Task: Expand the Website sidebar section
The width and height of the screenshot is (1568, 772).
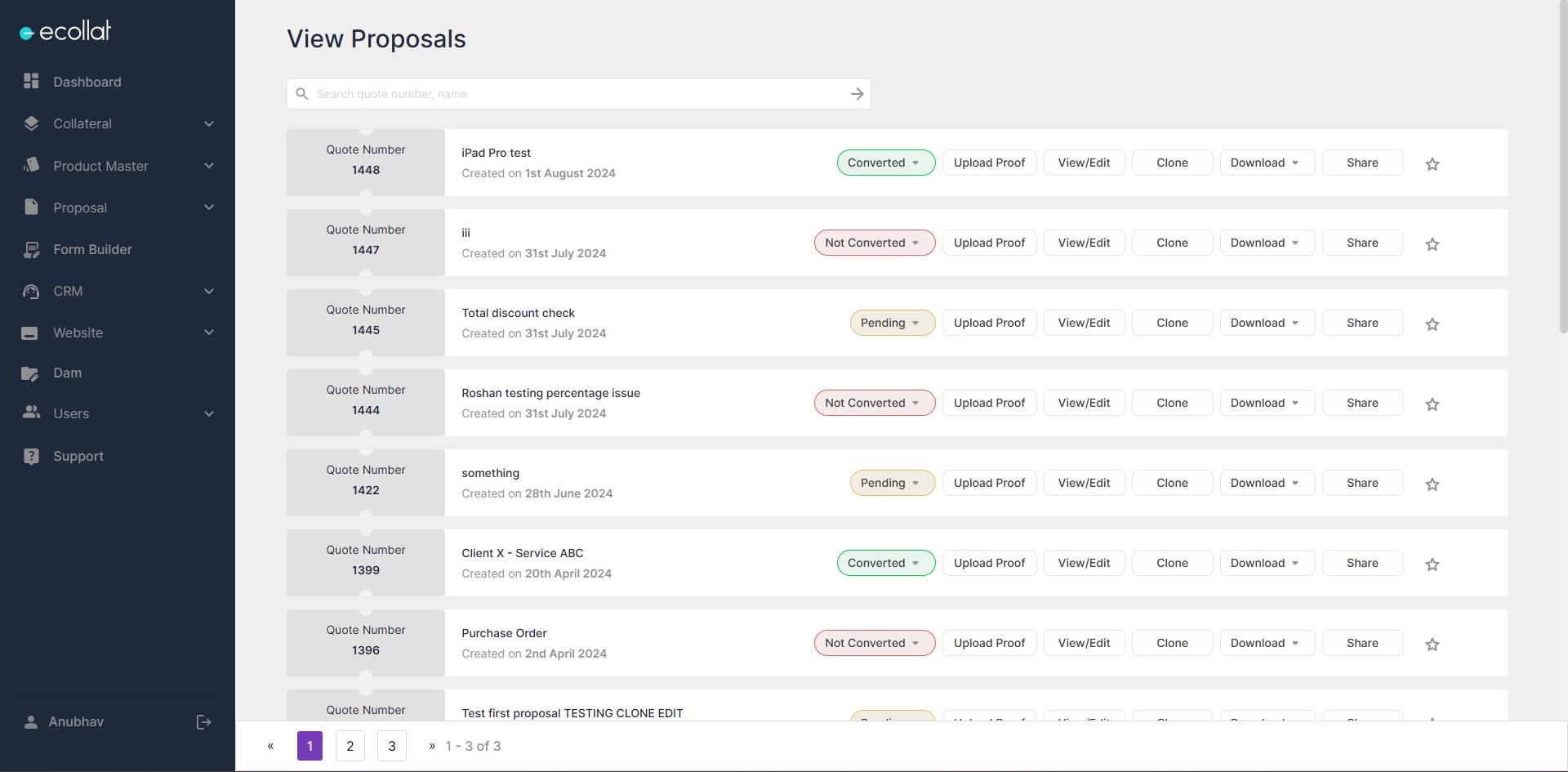Action: click(x=78, y=332)
